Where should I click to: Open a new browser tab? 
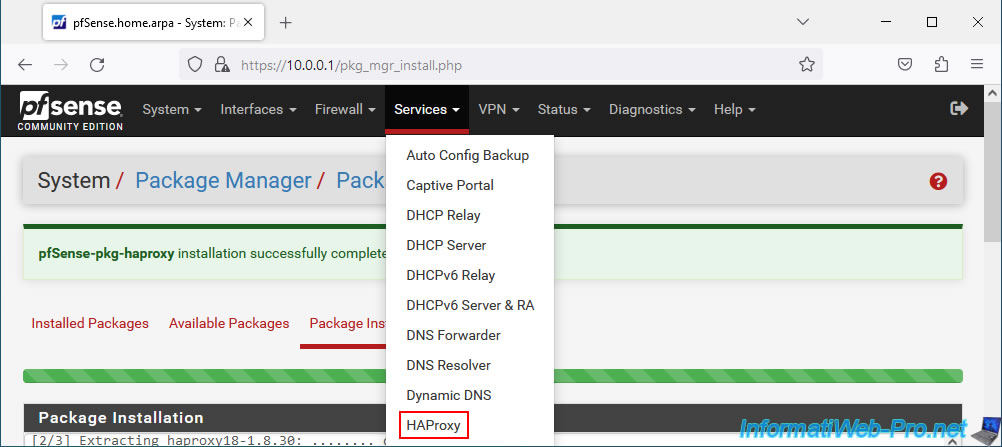tap(286, 23)
